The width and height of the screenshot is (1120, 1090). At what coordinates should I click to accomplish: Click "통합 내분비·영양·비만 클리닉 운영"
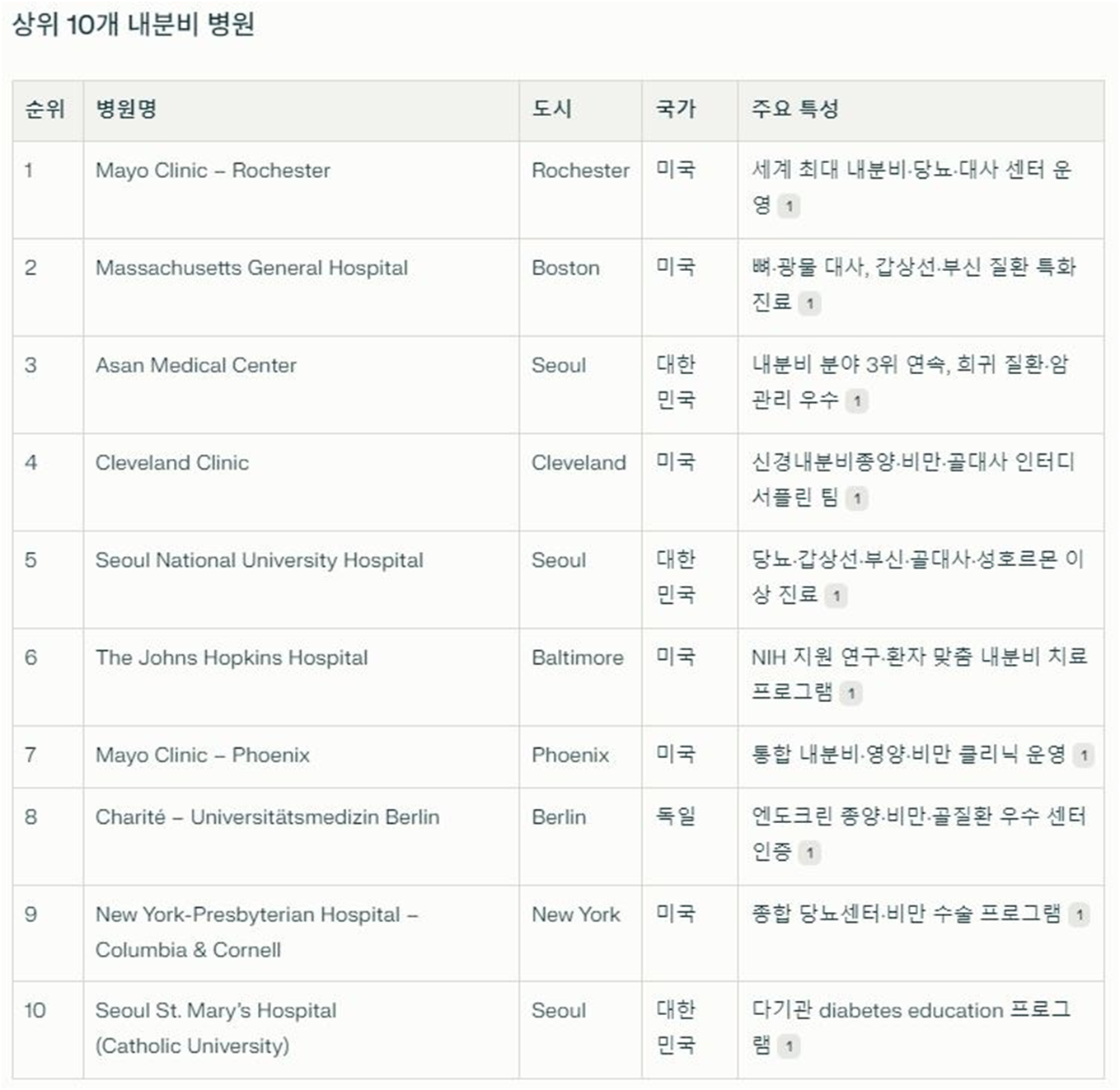pyautogui.click(x=908, y=754)
